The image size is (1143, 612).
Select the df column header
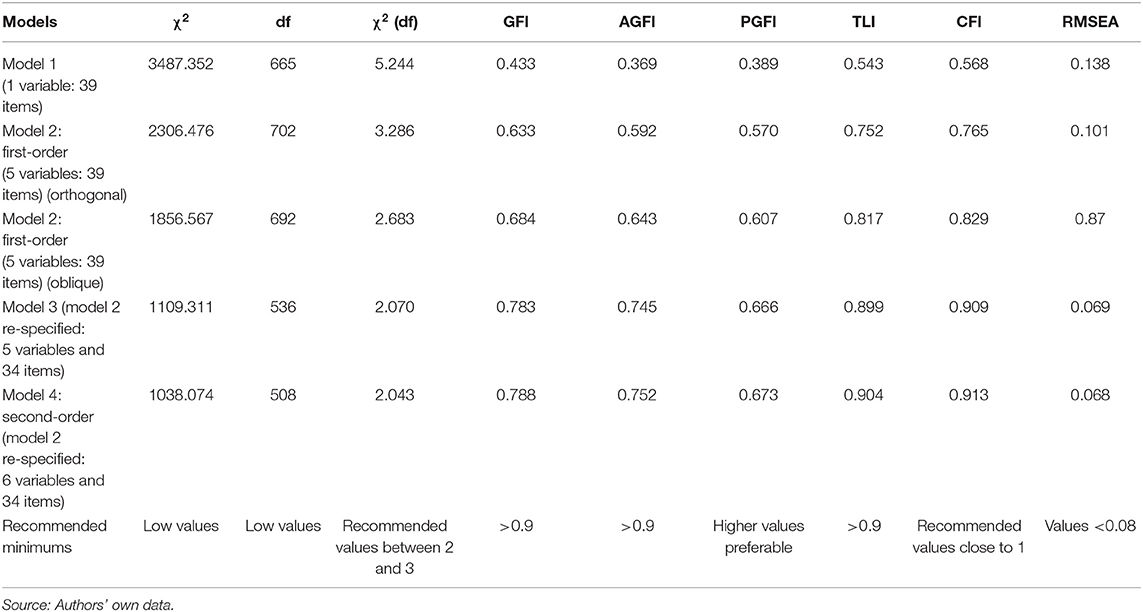pos(283,22)
